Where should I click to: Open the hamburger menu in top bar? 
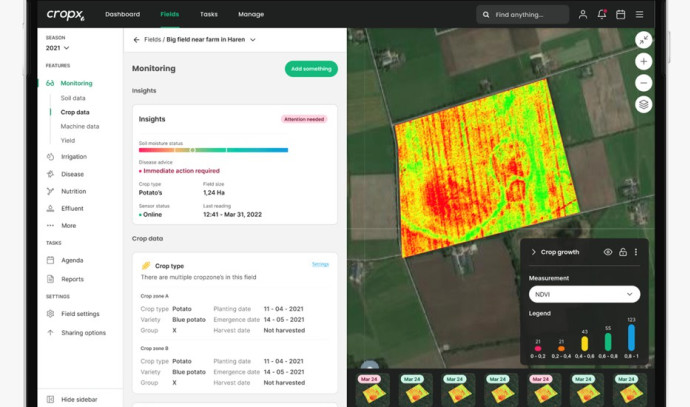pyautogui.click(x=639, y=15)
